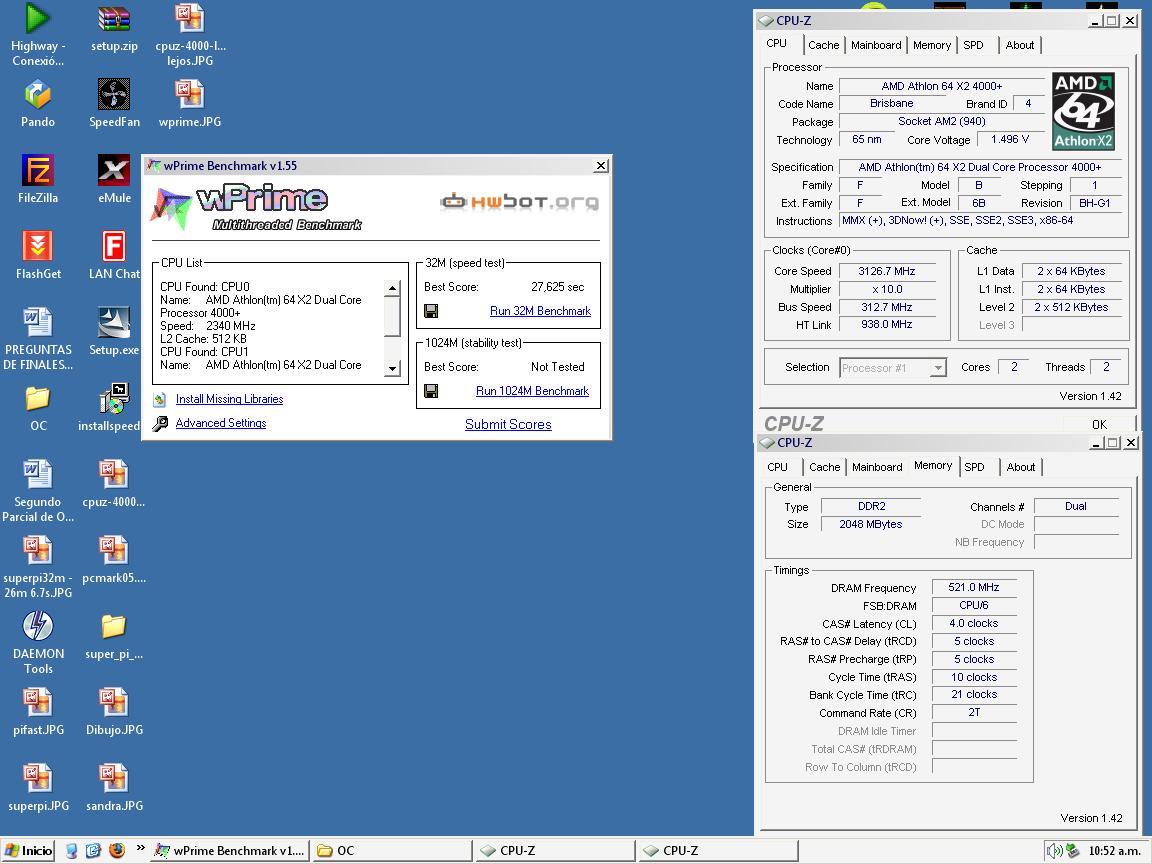Click scroll up arrow in CPU List
Screen dimensions: 1152x864
click(392, 288)
